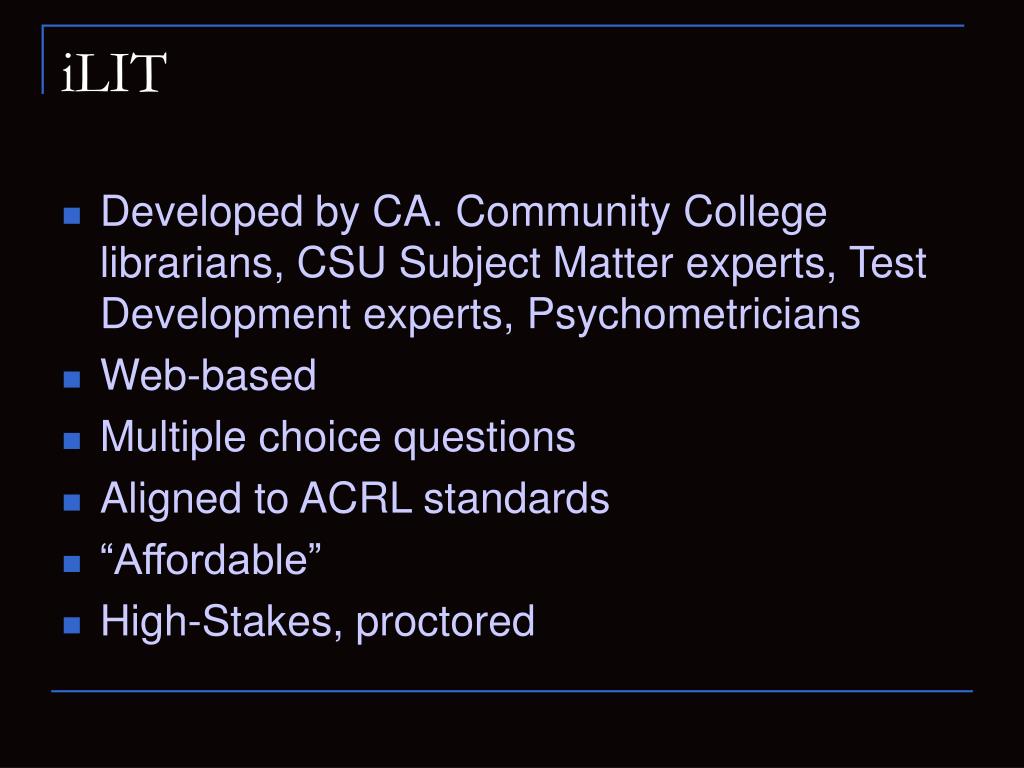1024x768 pixels.
Task: Click the blue horizontal line at slide bottom
Action: click(512, 690)
